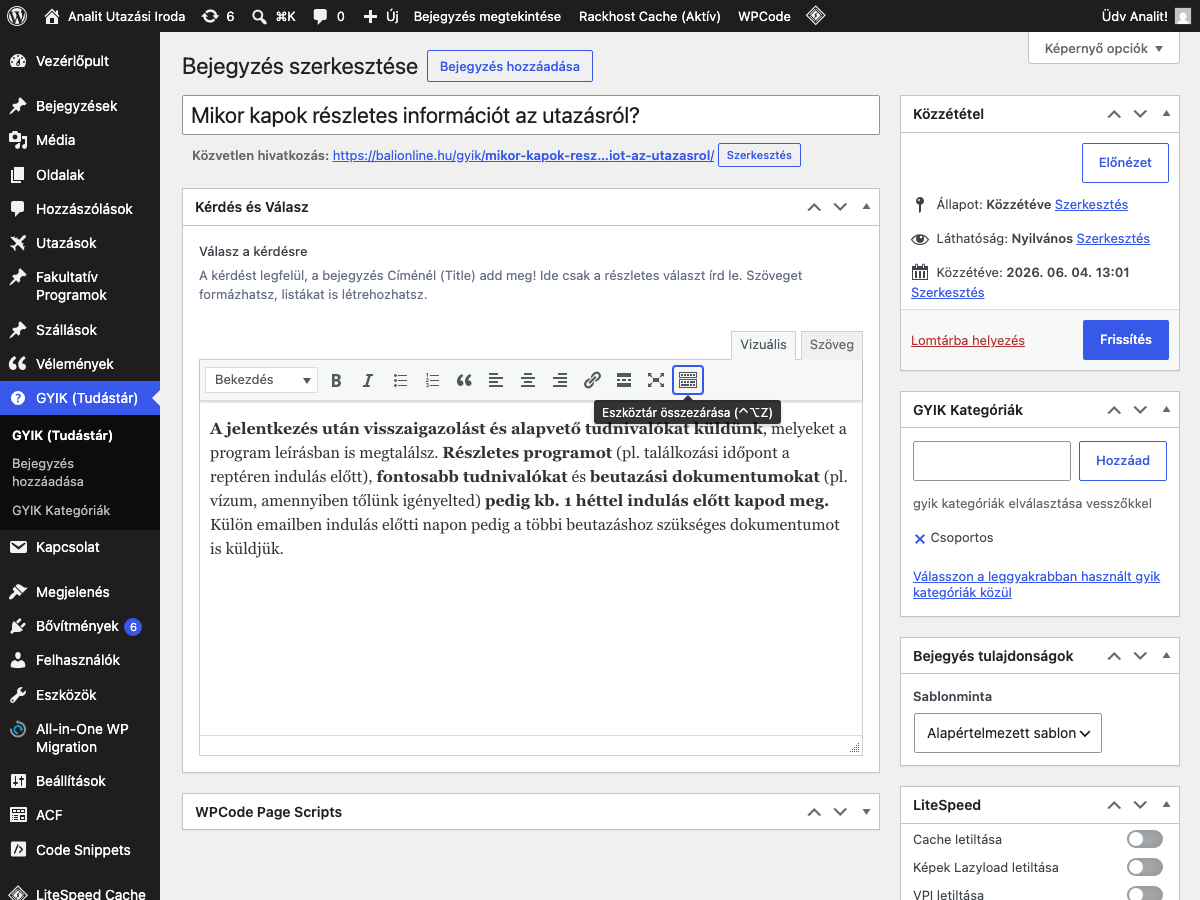Viewport: 1200px width, 900px height.
Task: Switch to the Szöveg editor tab
Action: [x=831, y=345]
